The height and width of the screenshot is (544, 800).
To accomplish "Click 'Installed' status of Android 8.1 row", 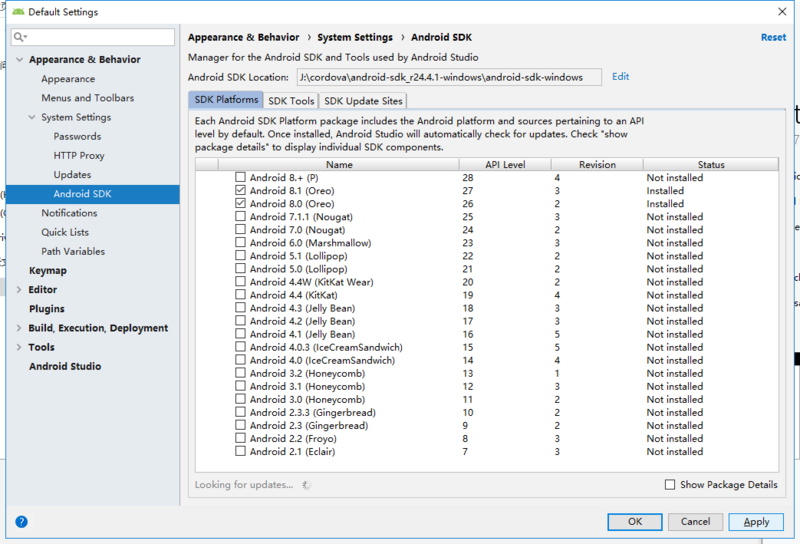I will 665,190.
